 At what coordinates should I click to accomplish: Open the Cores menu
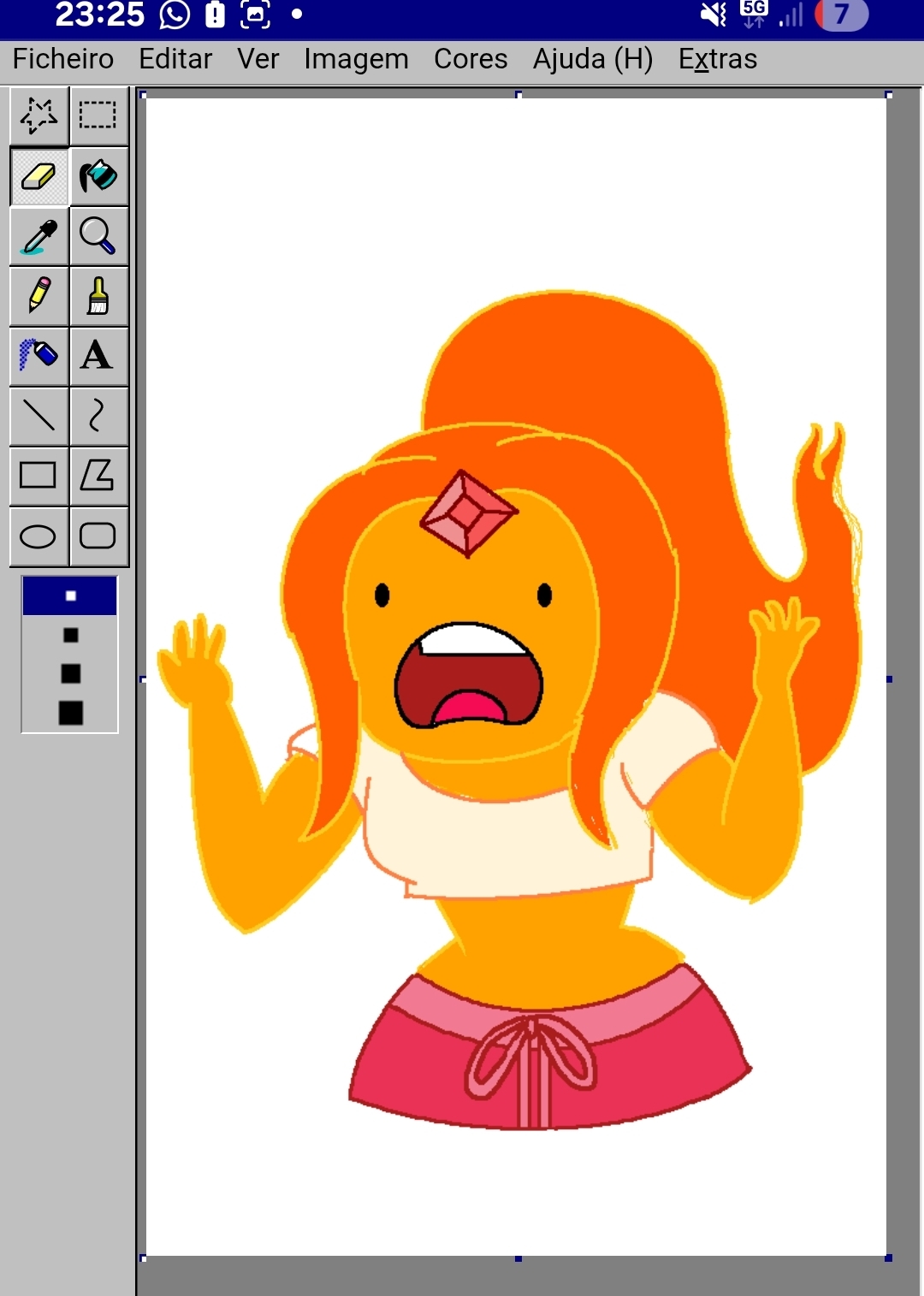[x=471, y=59]
